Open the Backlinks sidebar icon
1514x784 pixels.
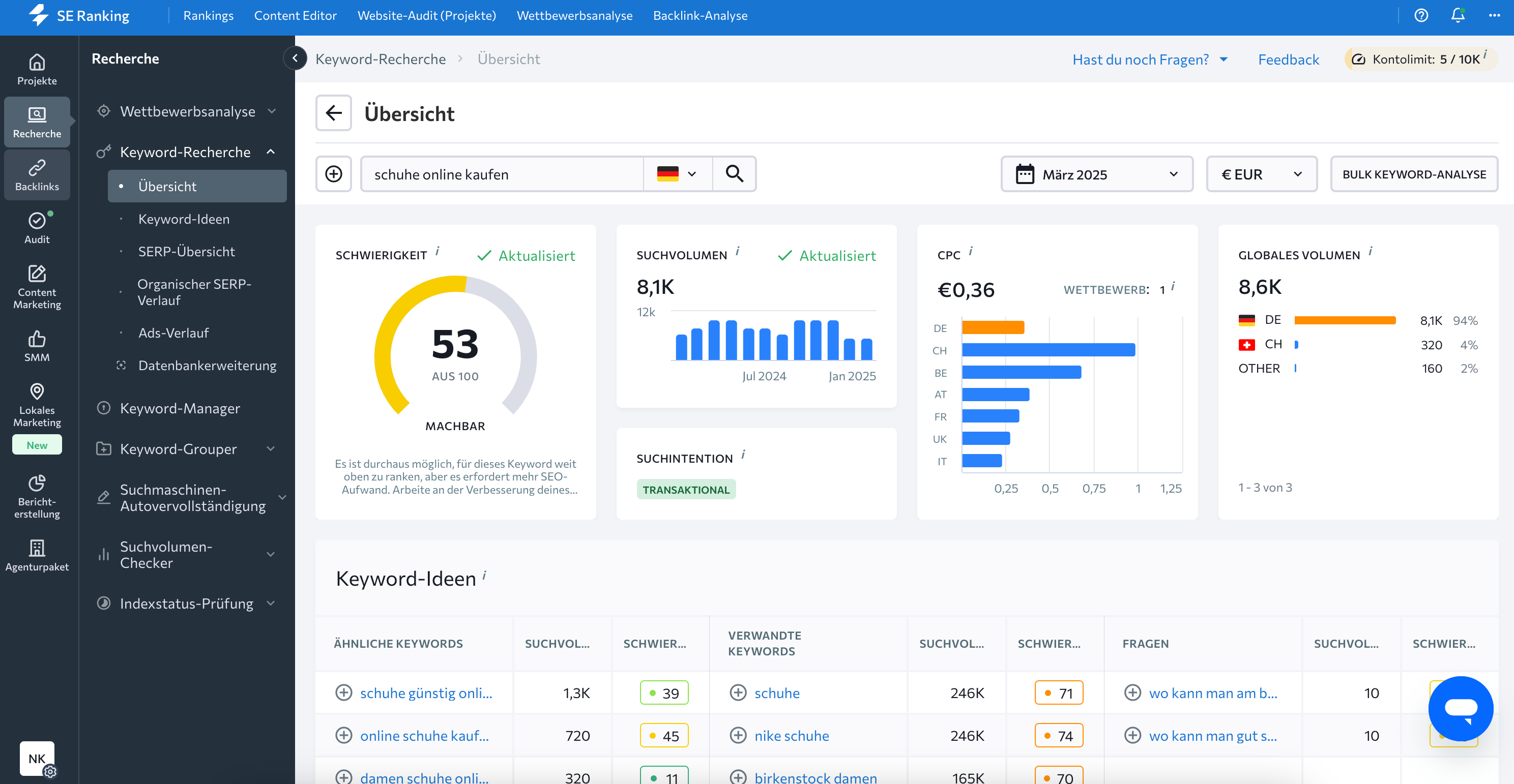(37, 174)
